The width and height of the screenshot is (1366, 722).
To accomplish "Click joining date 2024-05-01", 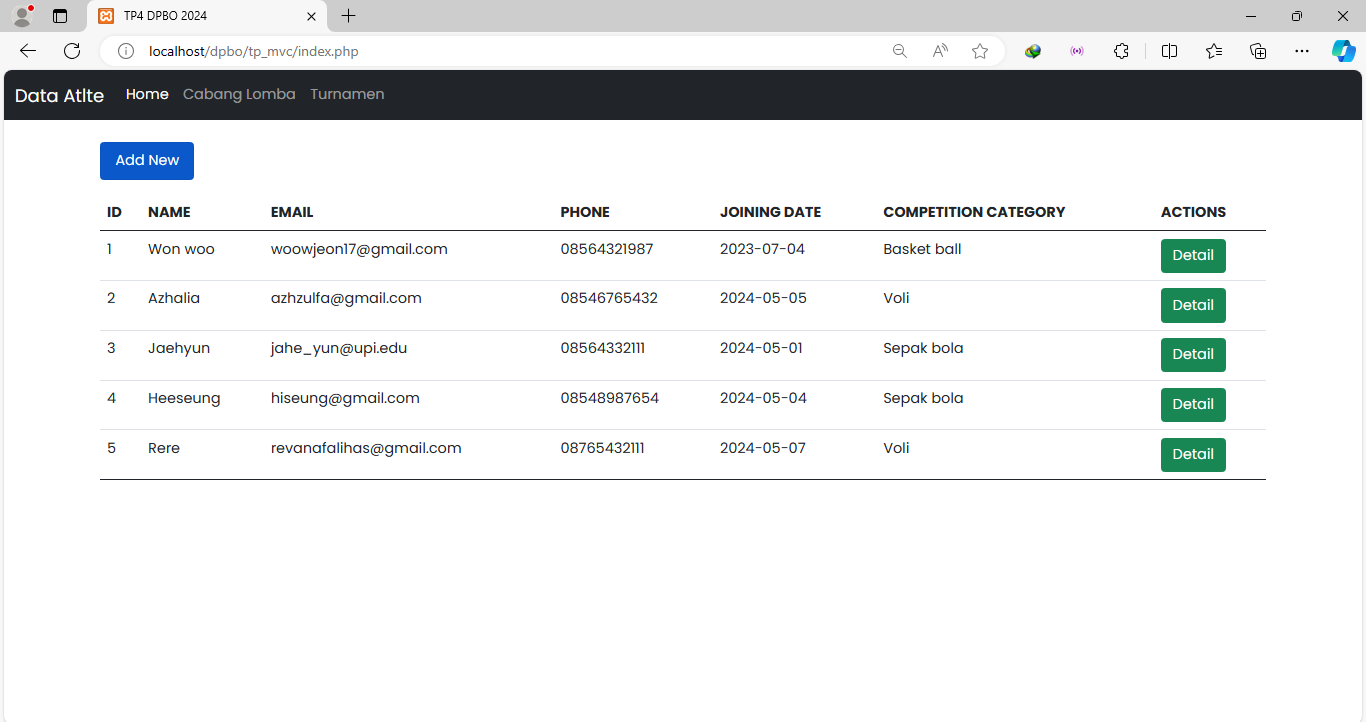I will [x=761, y=348].
